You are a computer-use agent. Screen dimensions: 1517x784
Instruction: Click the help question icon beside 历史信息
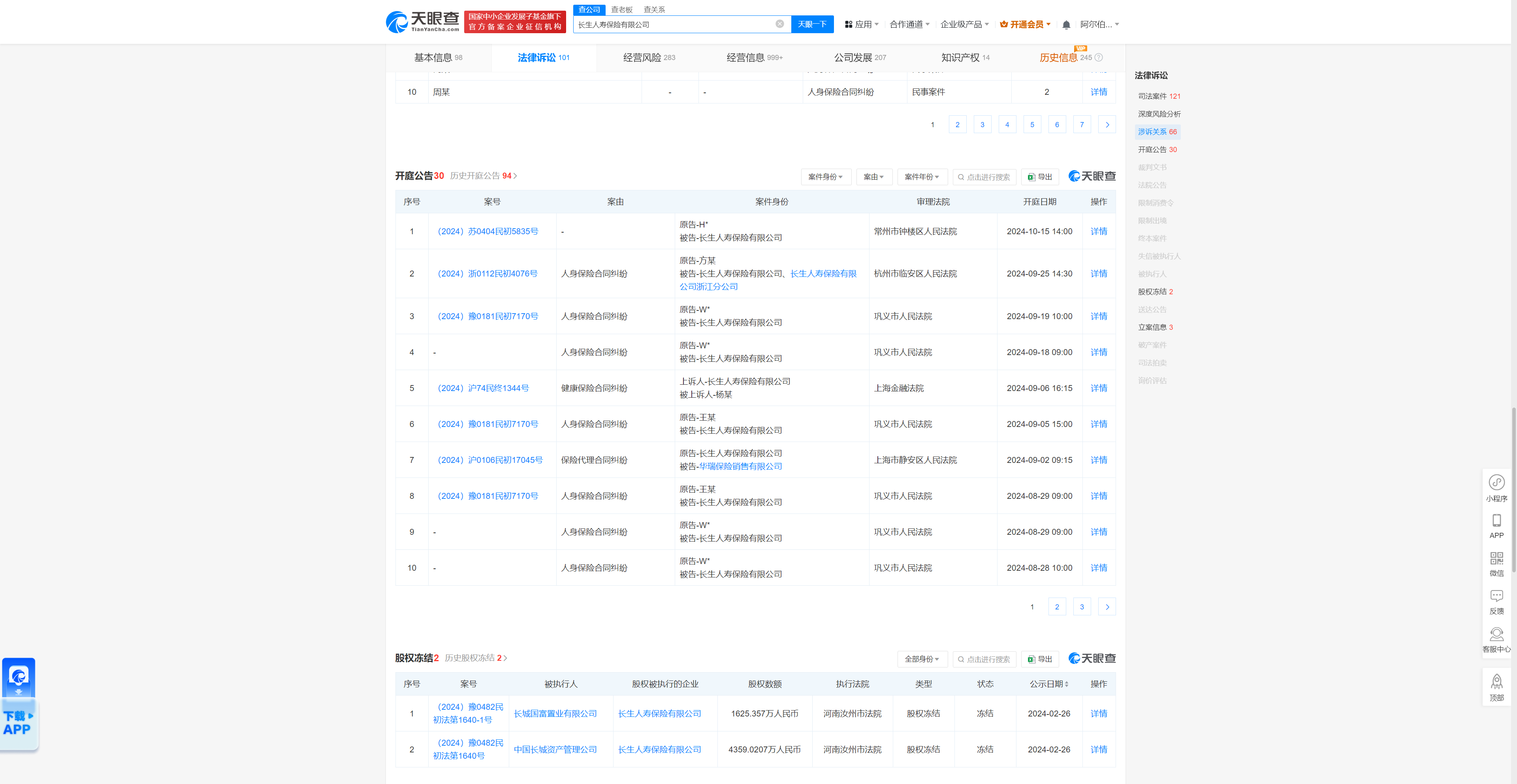(x=1098, y=58)
